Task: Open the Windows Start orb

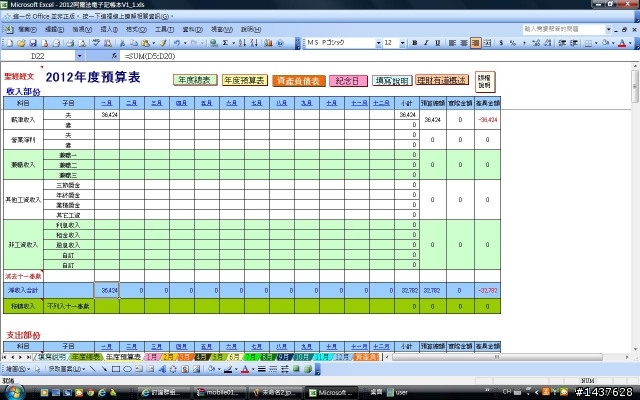Action: pos(13,392)
